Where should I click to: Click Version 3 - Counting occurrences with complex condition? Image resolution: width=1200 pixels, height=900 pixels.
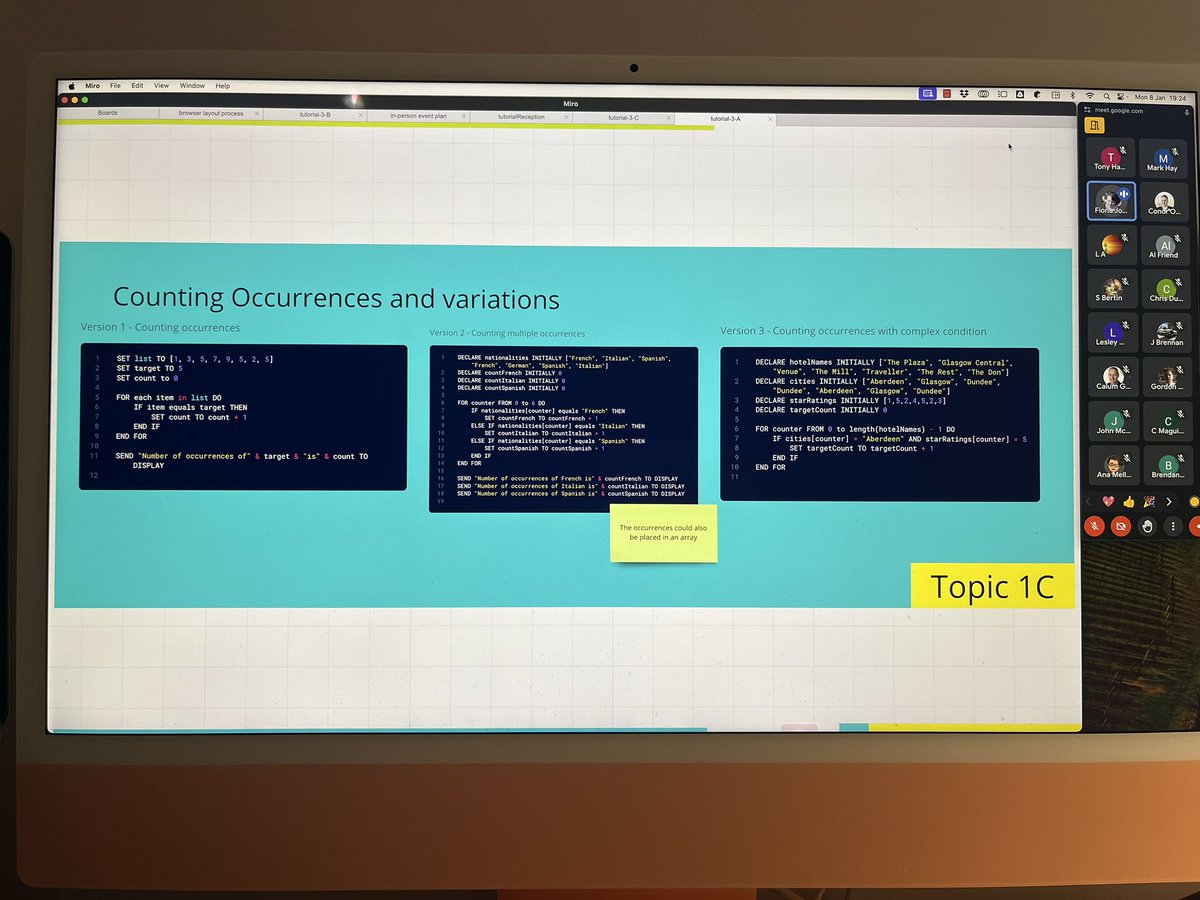(x=853, y=331)
